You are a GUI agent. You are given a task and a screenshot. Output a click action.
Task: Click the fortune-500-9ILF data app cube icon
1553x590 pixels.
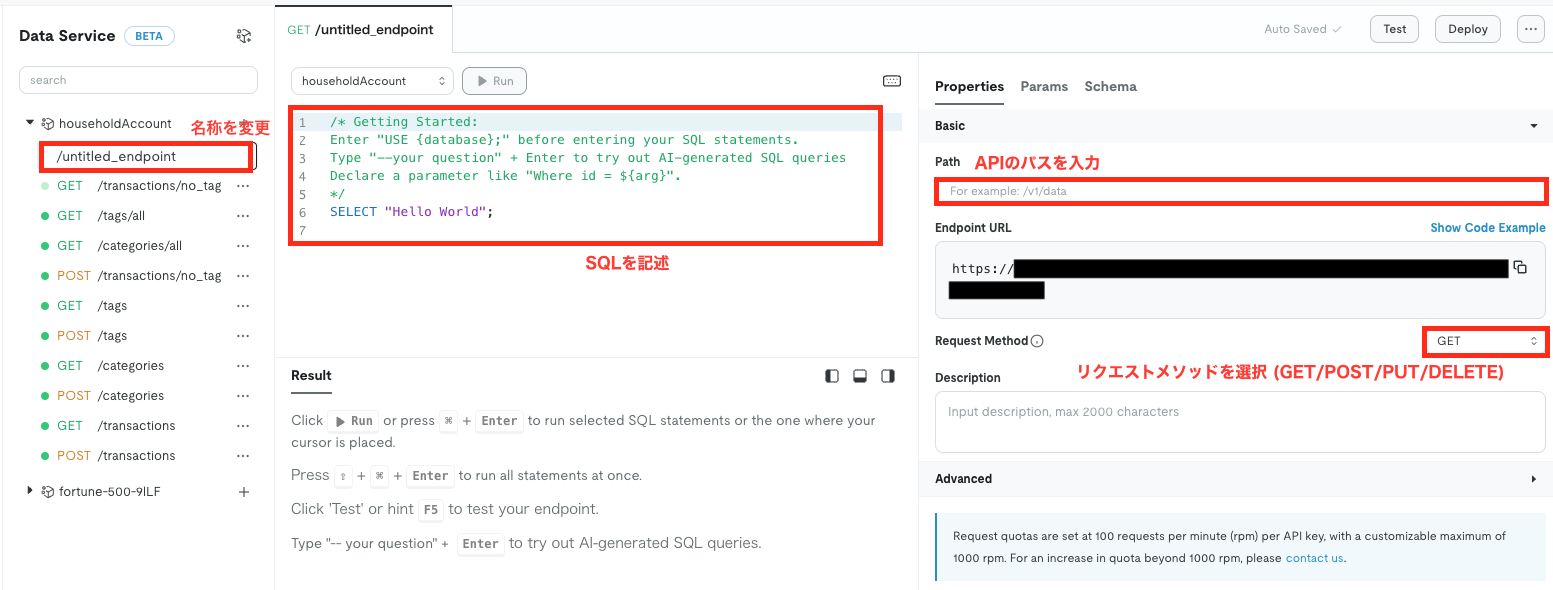click(47, 492)
